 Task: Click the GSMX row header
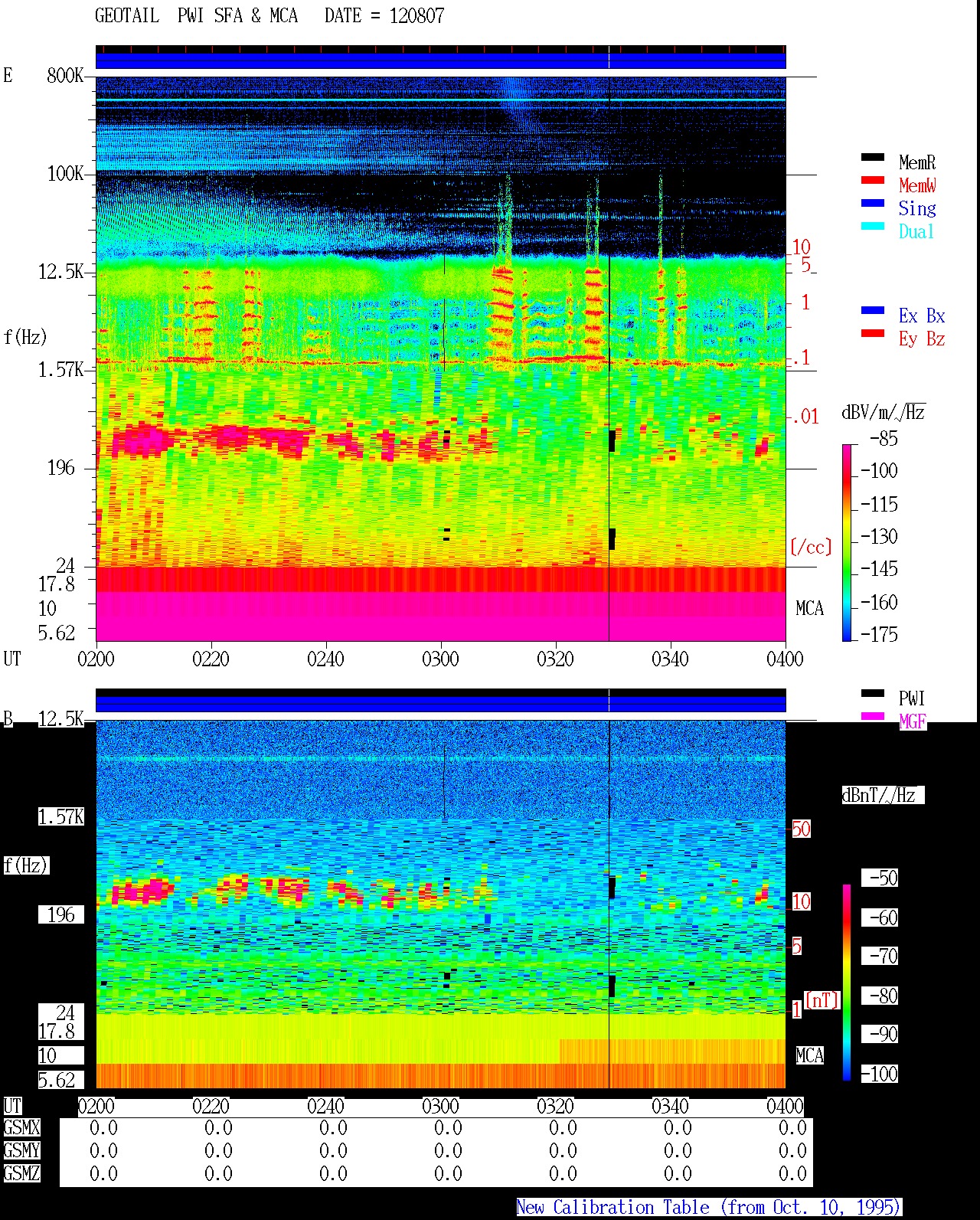21,1127
